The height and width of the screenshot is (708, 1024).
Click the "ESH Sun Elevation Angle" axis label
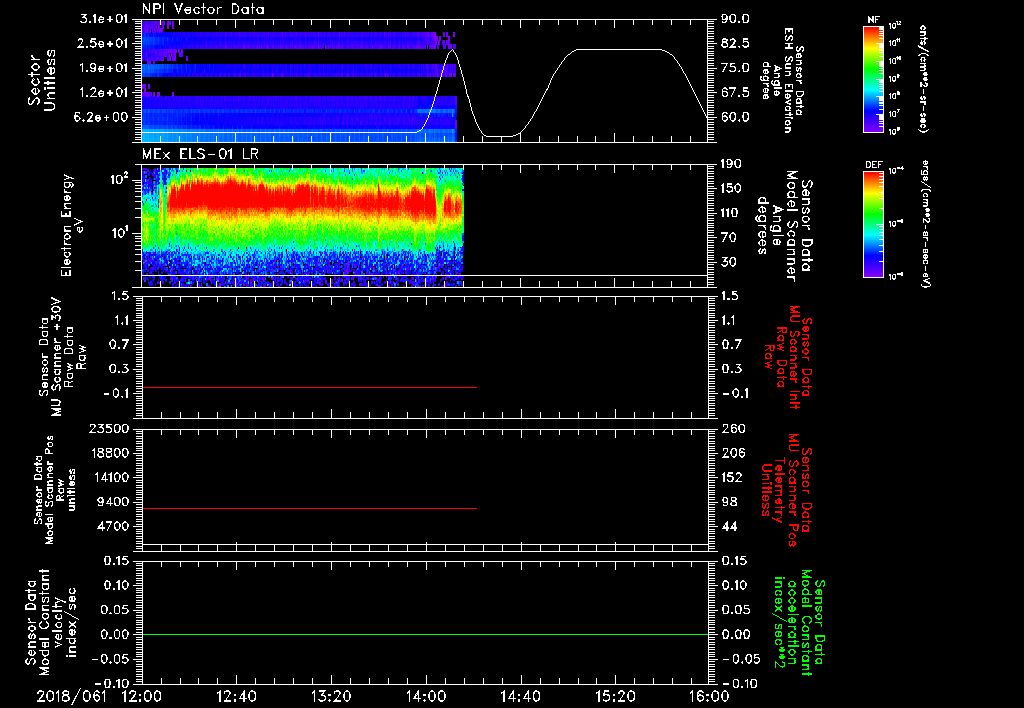(782, 80)
